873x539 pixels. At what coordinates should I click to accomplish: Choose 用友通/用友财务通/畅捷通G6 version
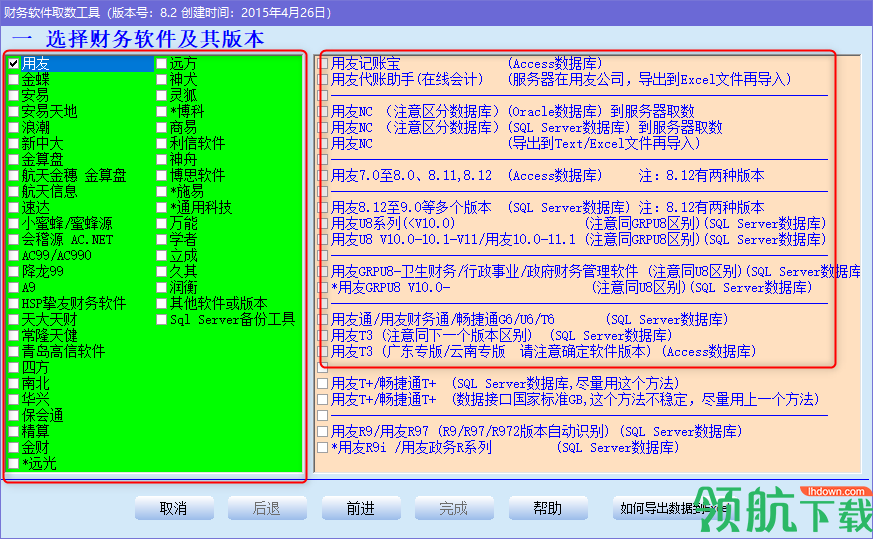click(x=322, y=320)
